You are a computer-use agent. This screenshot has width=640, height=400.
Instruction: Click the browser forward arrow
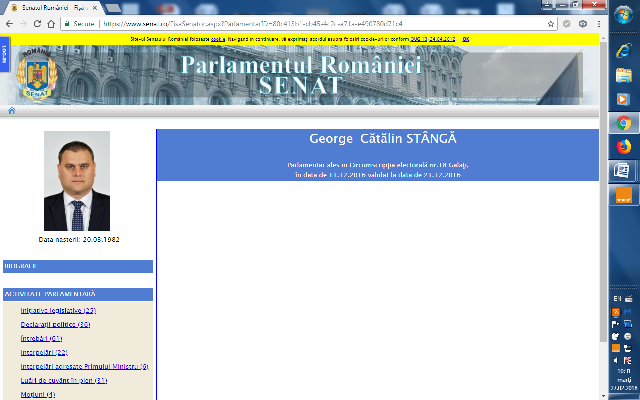point(23,24)
